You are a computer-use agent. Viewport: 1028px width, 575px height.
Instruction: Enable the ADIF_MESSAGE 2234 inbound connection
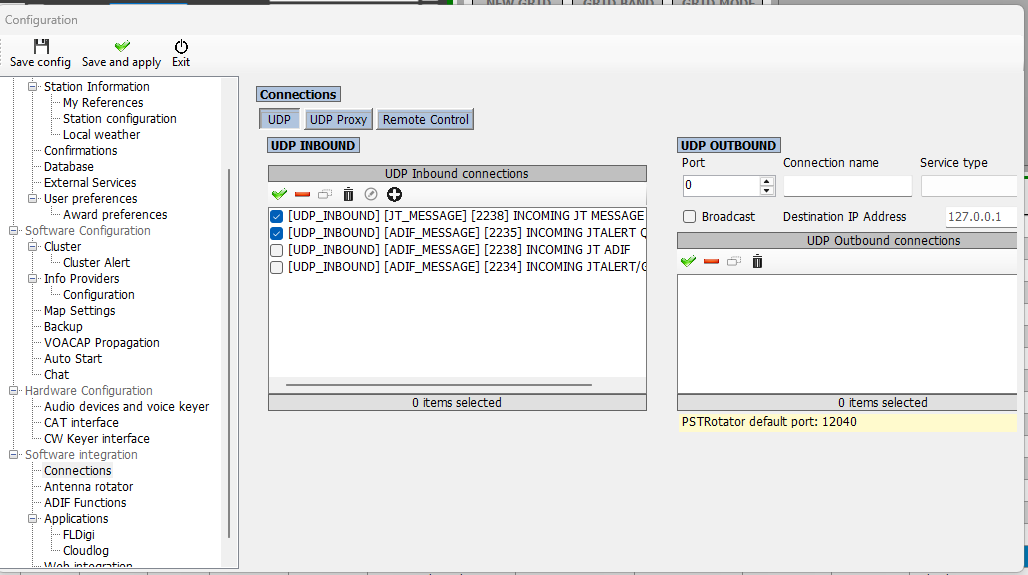[x=277, y=268]
